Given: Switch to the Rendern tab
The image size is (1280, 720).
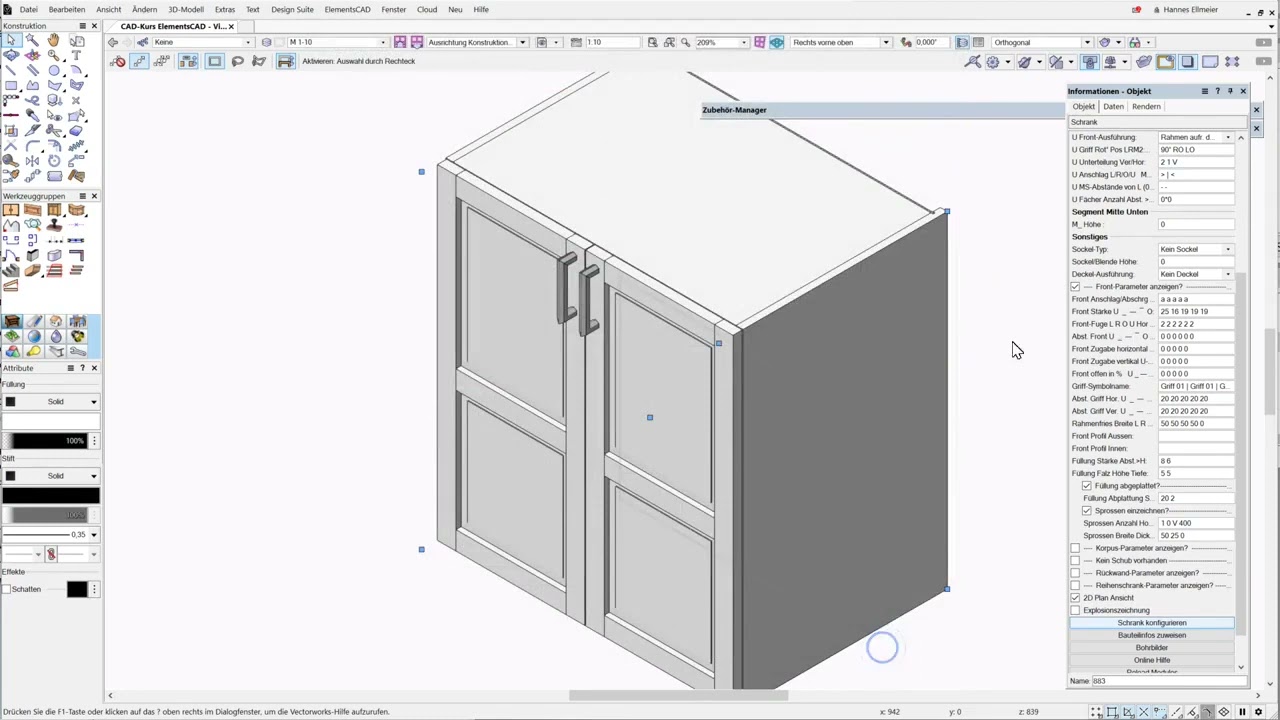Looking at the screenshot, I should tap(1146, 106).
